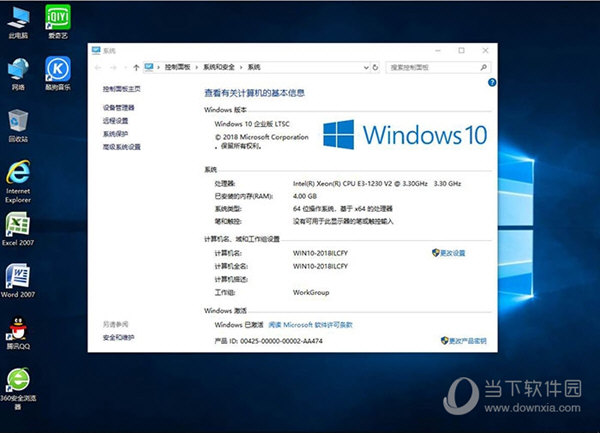Screen dimensions: 600x433
Task: Open 控制面板主页 in the sidebar
Action: (122, 89)
